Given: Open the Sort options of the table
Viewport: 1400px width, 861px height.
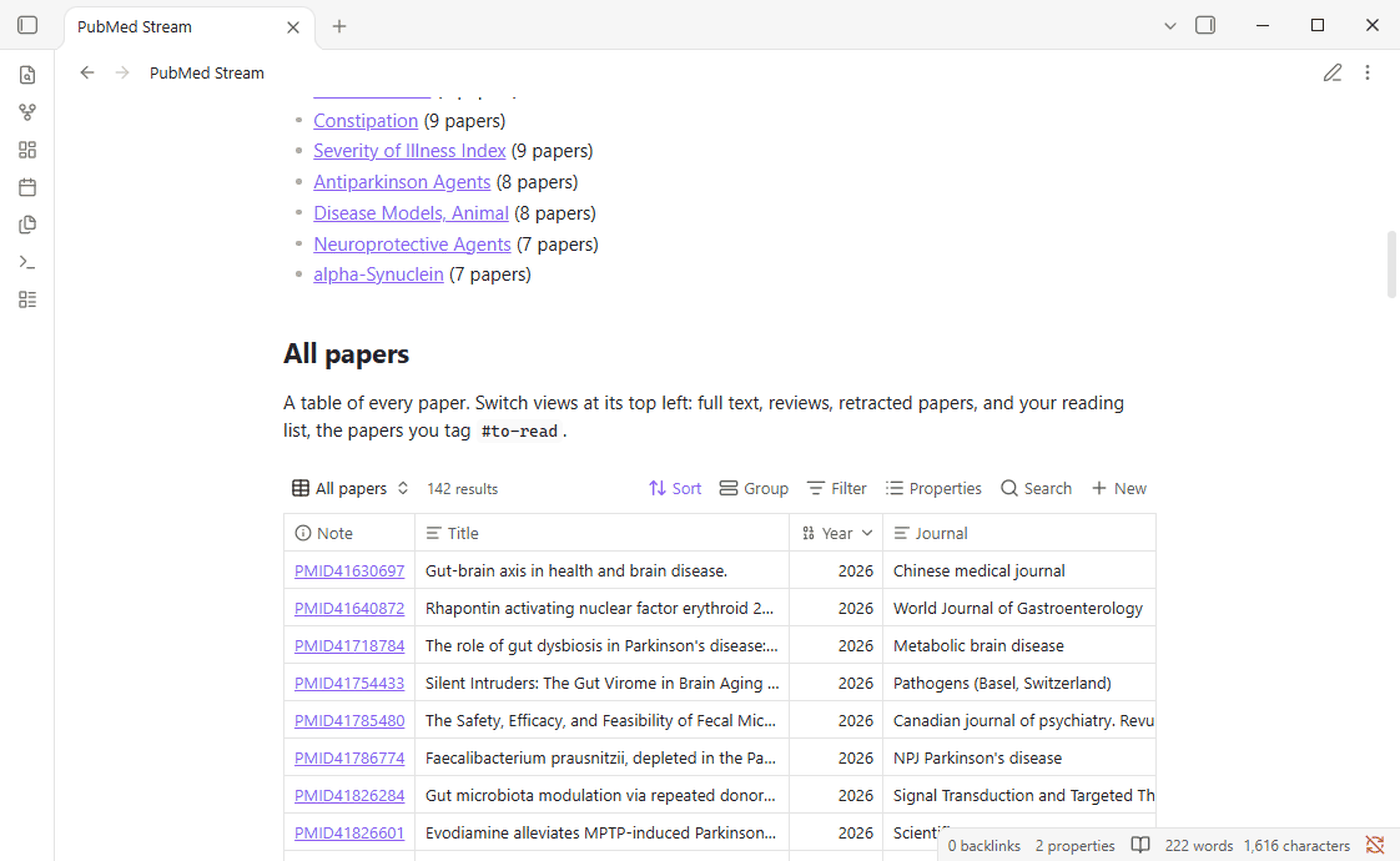Looking at the screenshot, I should [x=675, y=489].
